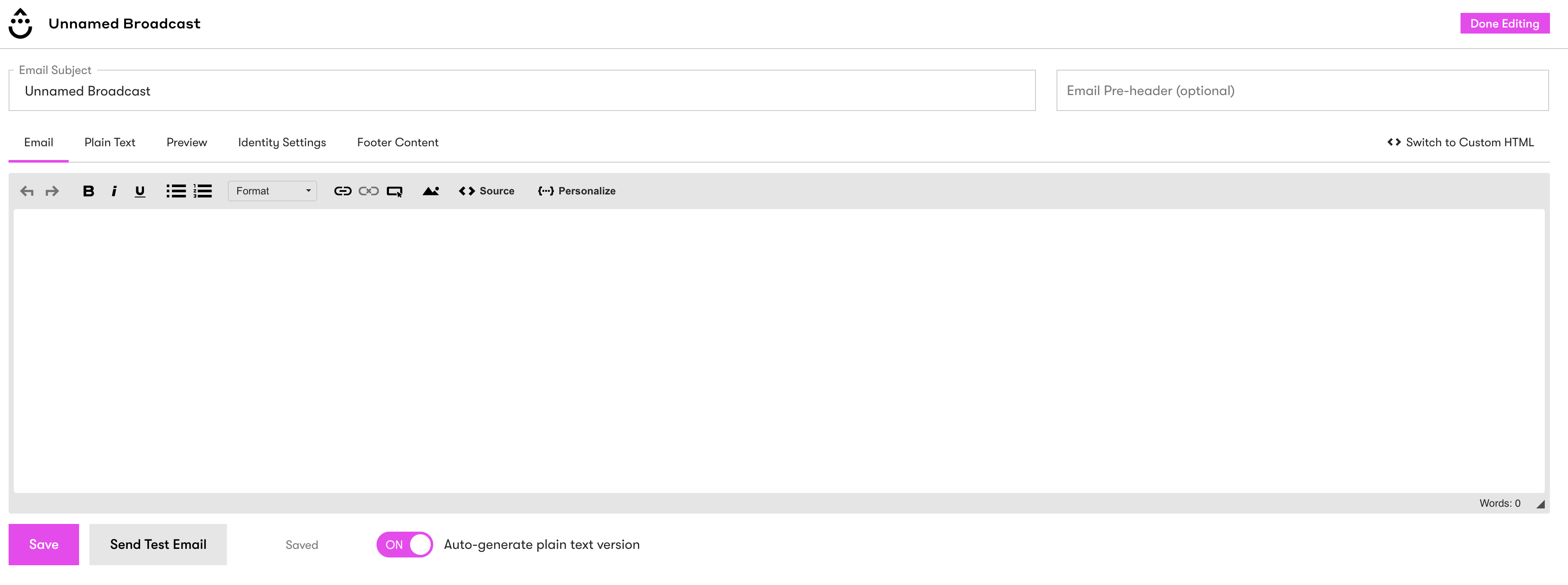1568x585 pixels.
Task: Toggle underline text formatting
Action: pos(140,191)
